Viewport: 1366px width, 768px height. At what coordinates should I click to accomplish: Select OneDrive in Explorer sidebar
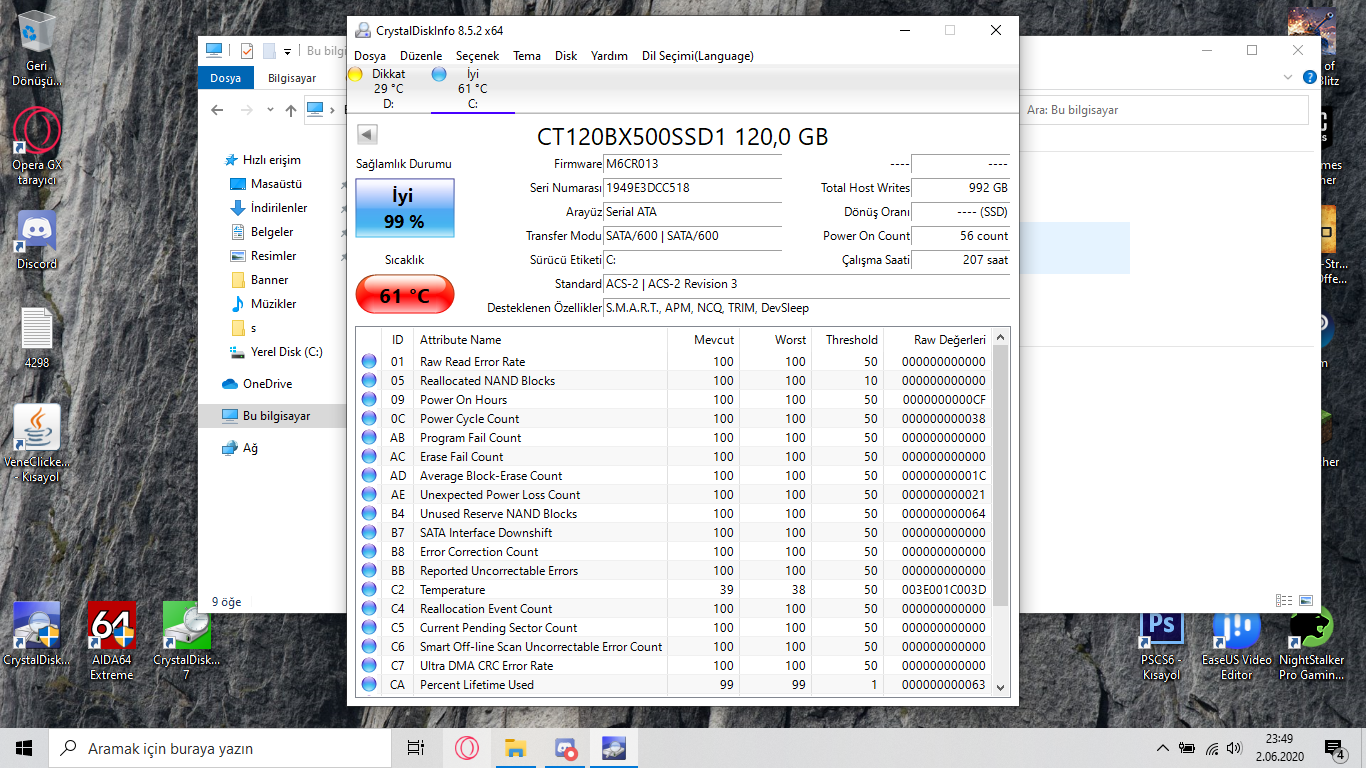(256, 384)
